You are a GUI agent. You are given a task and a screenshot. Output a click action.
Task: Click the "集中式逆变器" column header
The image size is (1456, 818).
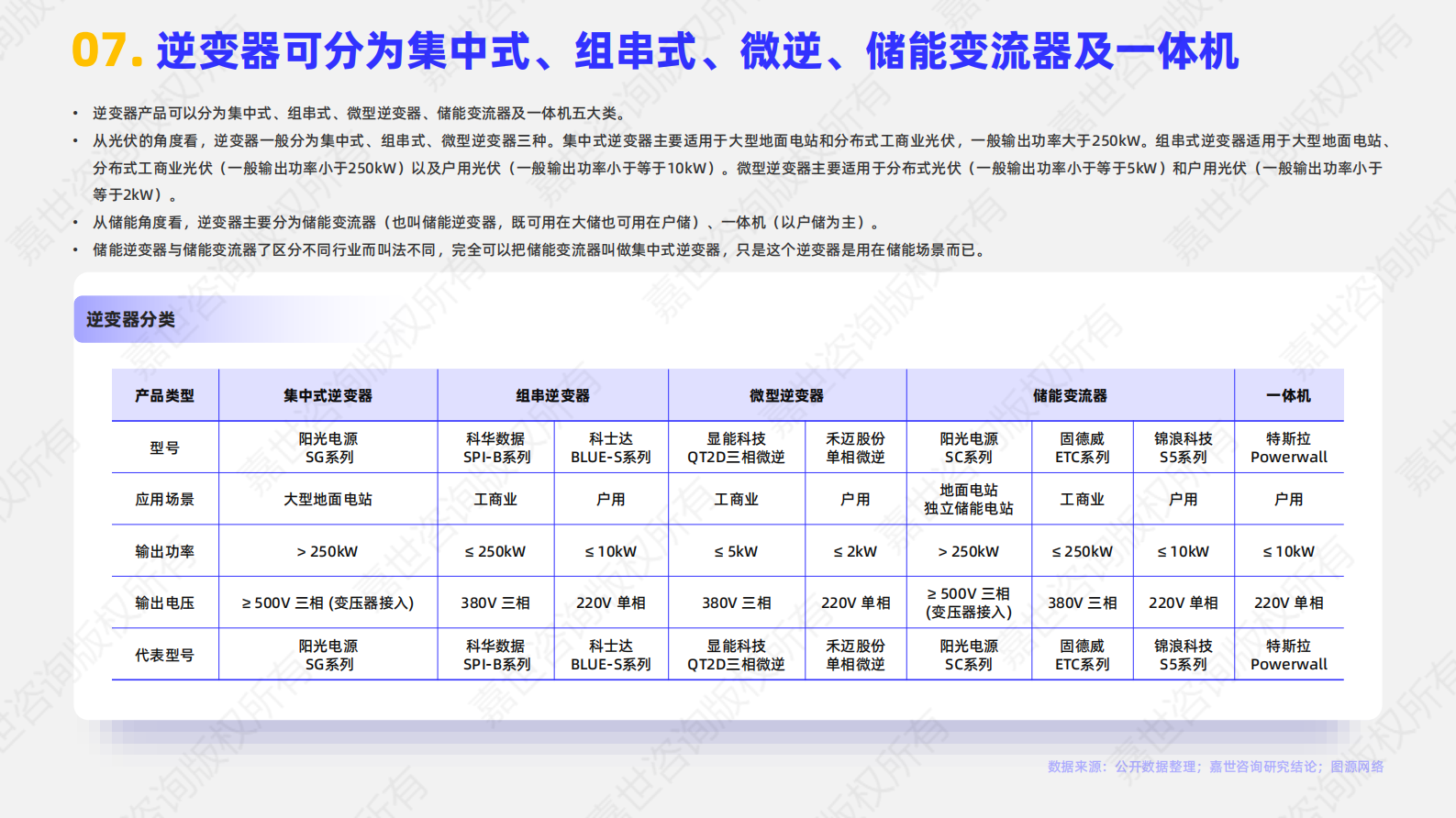pos(328,396)
